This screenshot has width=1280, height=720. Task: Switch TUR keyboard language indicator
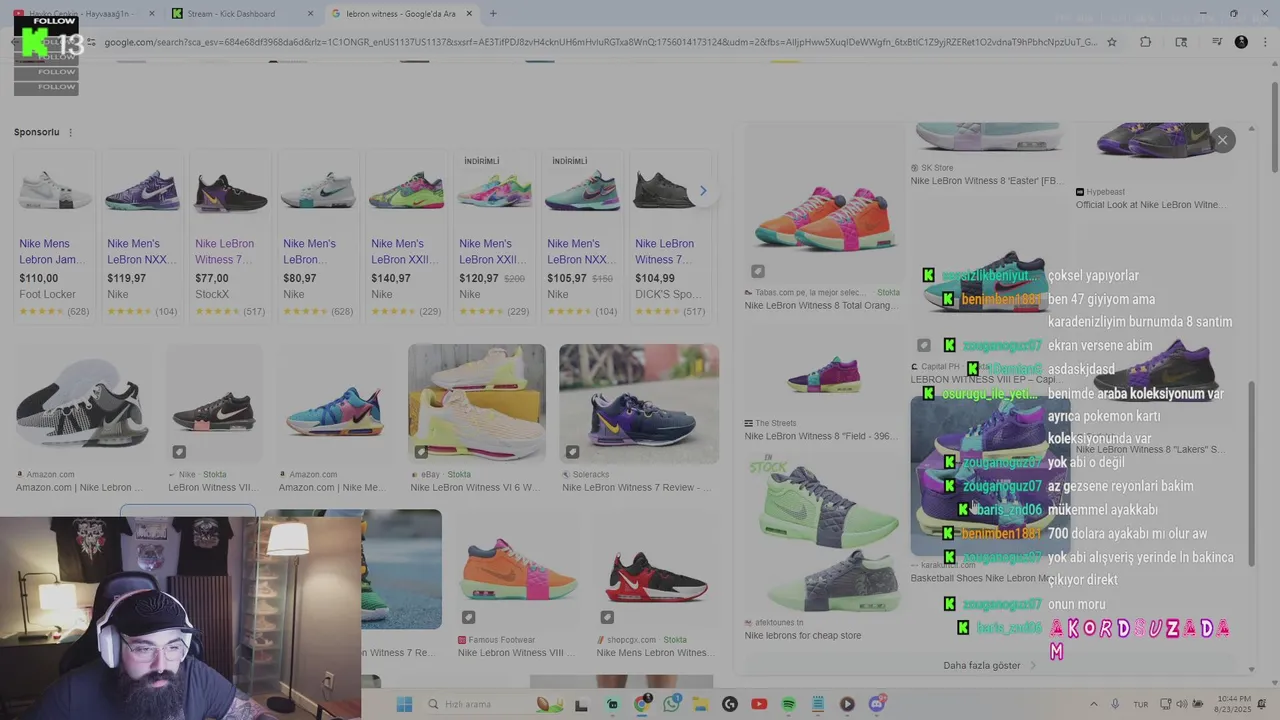pos(1141,704)
